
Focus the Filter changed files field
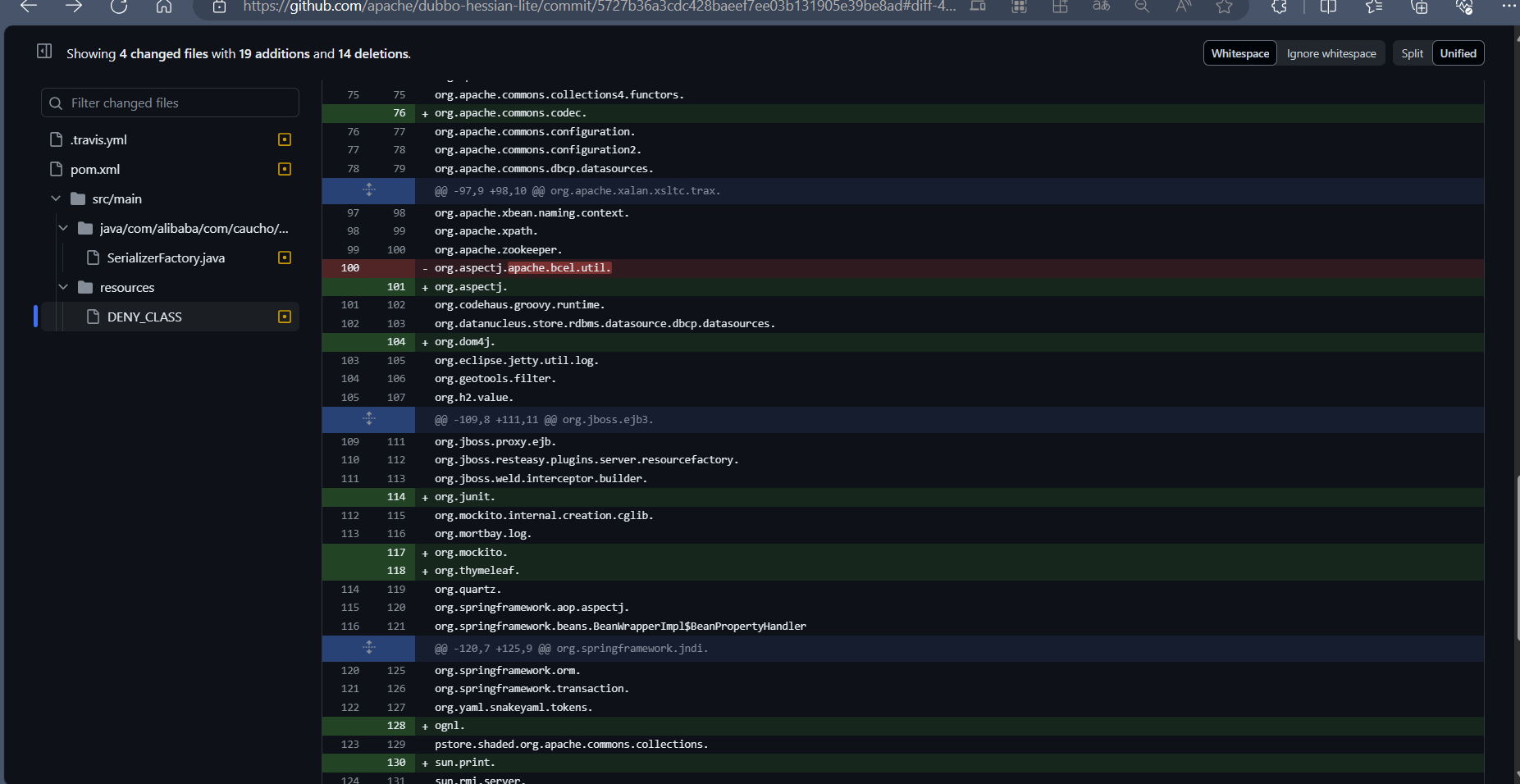pos(170,103)
